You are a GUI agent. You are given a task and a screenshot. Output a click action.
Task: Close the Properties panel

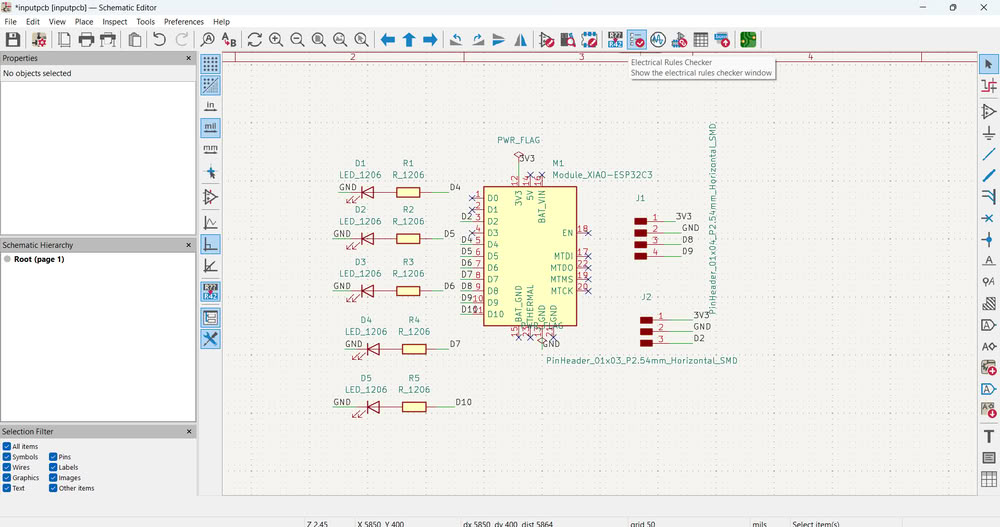188,58
